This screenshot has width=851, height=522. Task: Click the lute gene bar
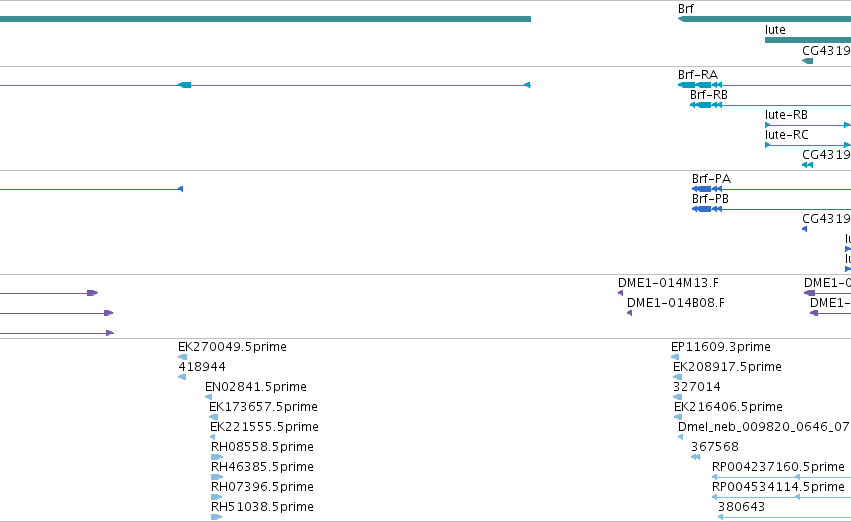(x=808, y=40)
